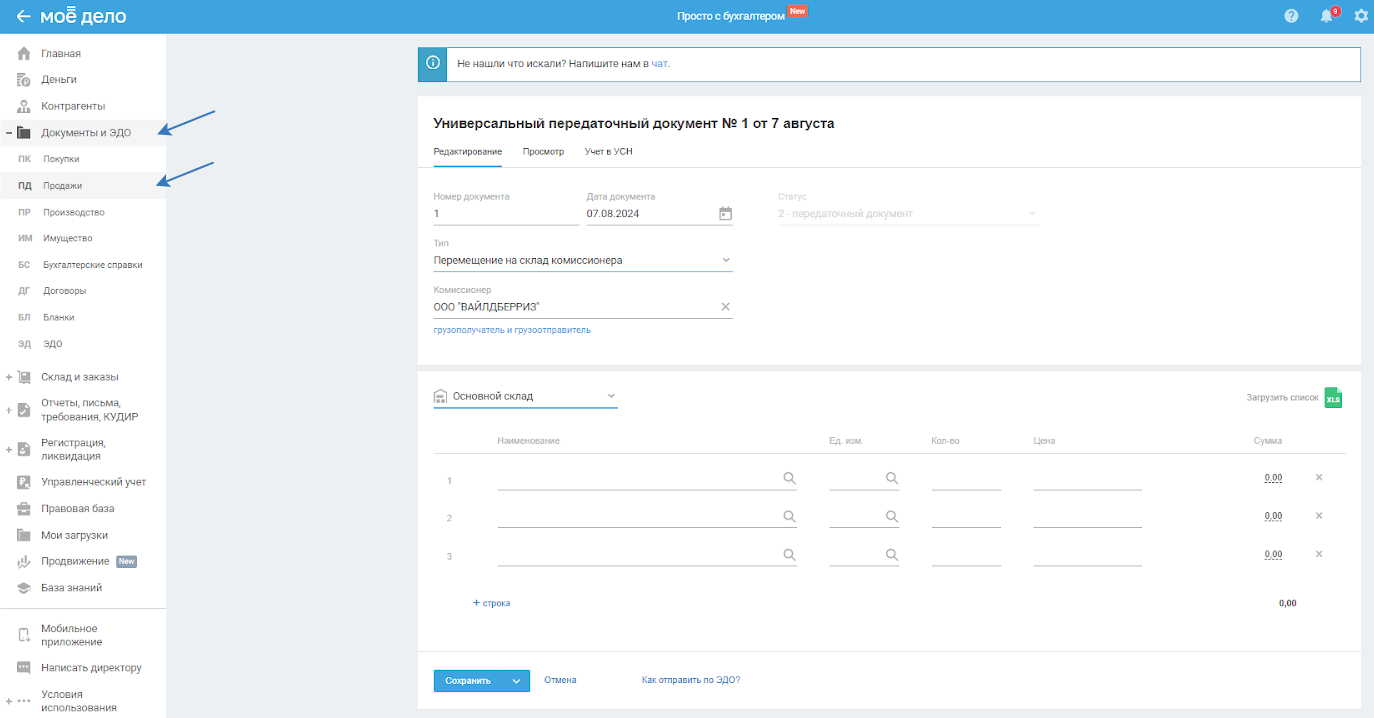1374x718 pixels.
Task: Open the Сохранить button dropdown arrow
Action: pos(516,681)
